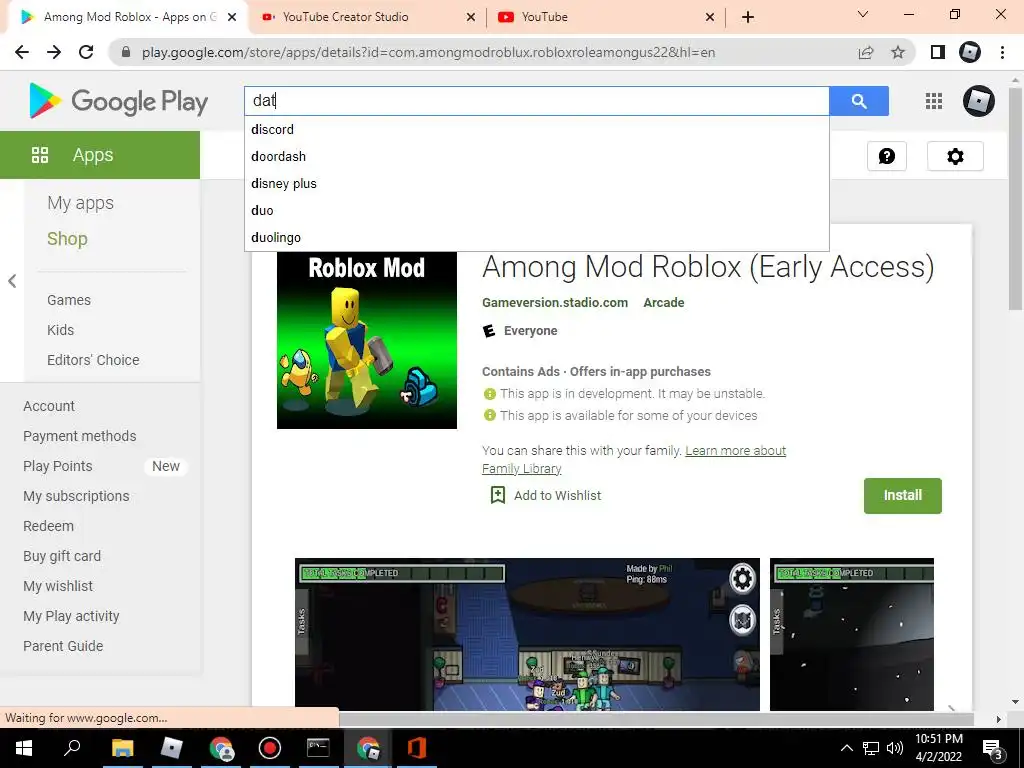Image resolution: width=1024 pixels, height=768 pixels.
Task: Open Microsoft Office from taskbar
Action: pos(416,748)
